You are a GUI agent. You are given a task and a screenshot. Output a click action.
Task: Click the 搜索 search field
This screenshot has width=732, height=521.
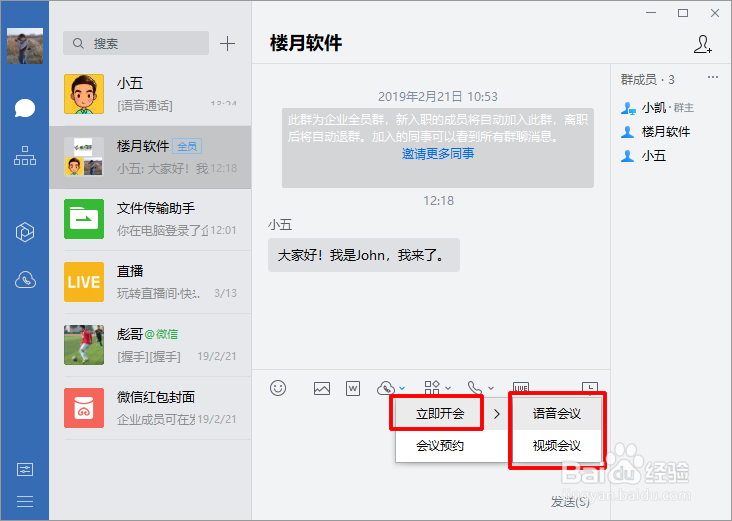pos(136,43)
